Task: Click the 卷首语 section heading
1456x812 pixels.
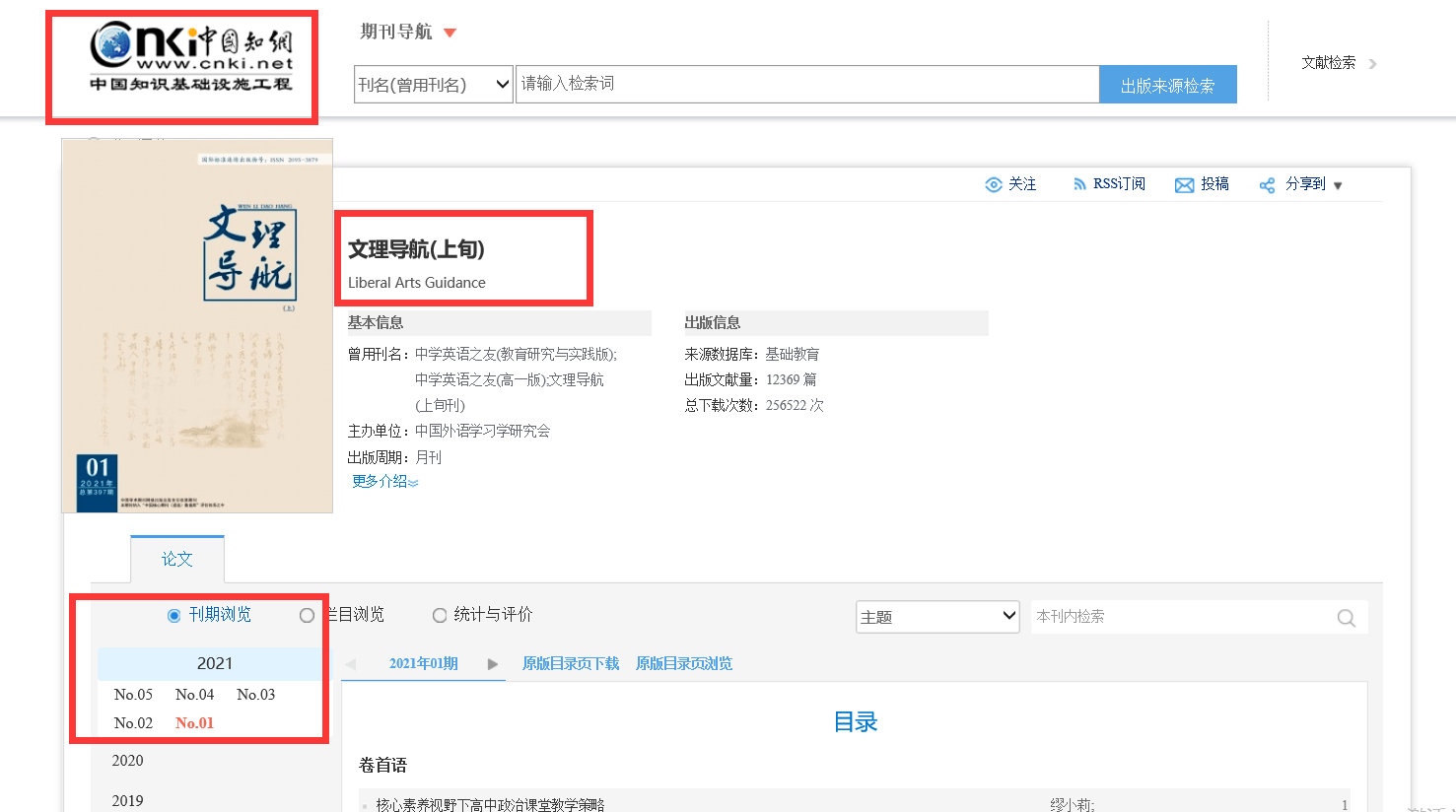Action: pyautogui.click(x=383, y=766)
